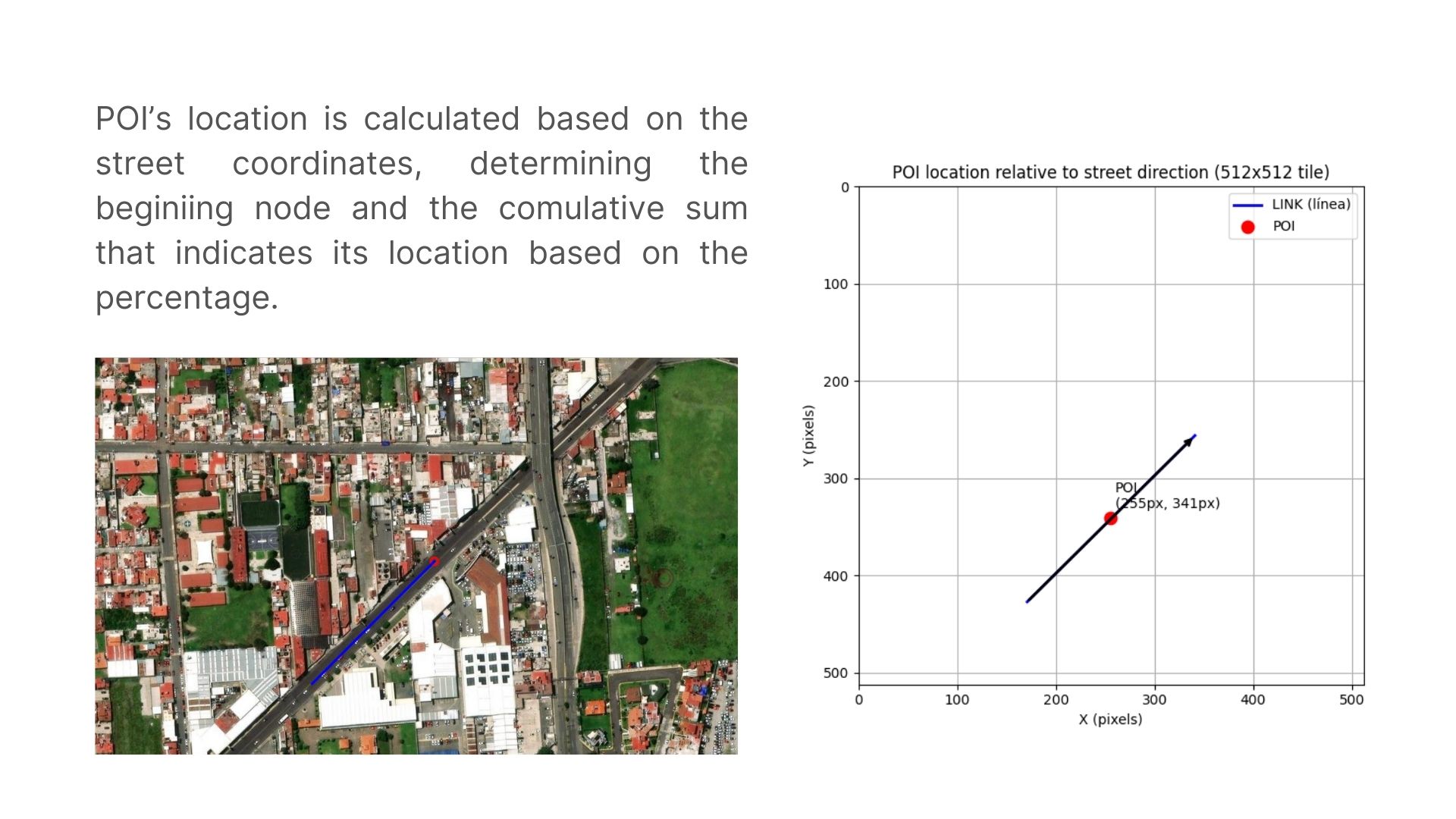1456x819 pixels.
Task: Click the black arrowhead on the chart line
Action: [1188, 441]
